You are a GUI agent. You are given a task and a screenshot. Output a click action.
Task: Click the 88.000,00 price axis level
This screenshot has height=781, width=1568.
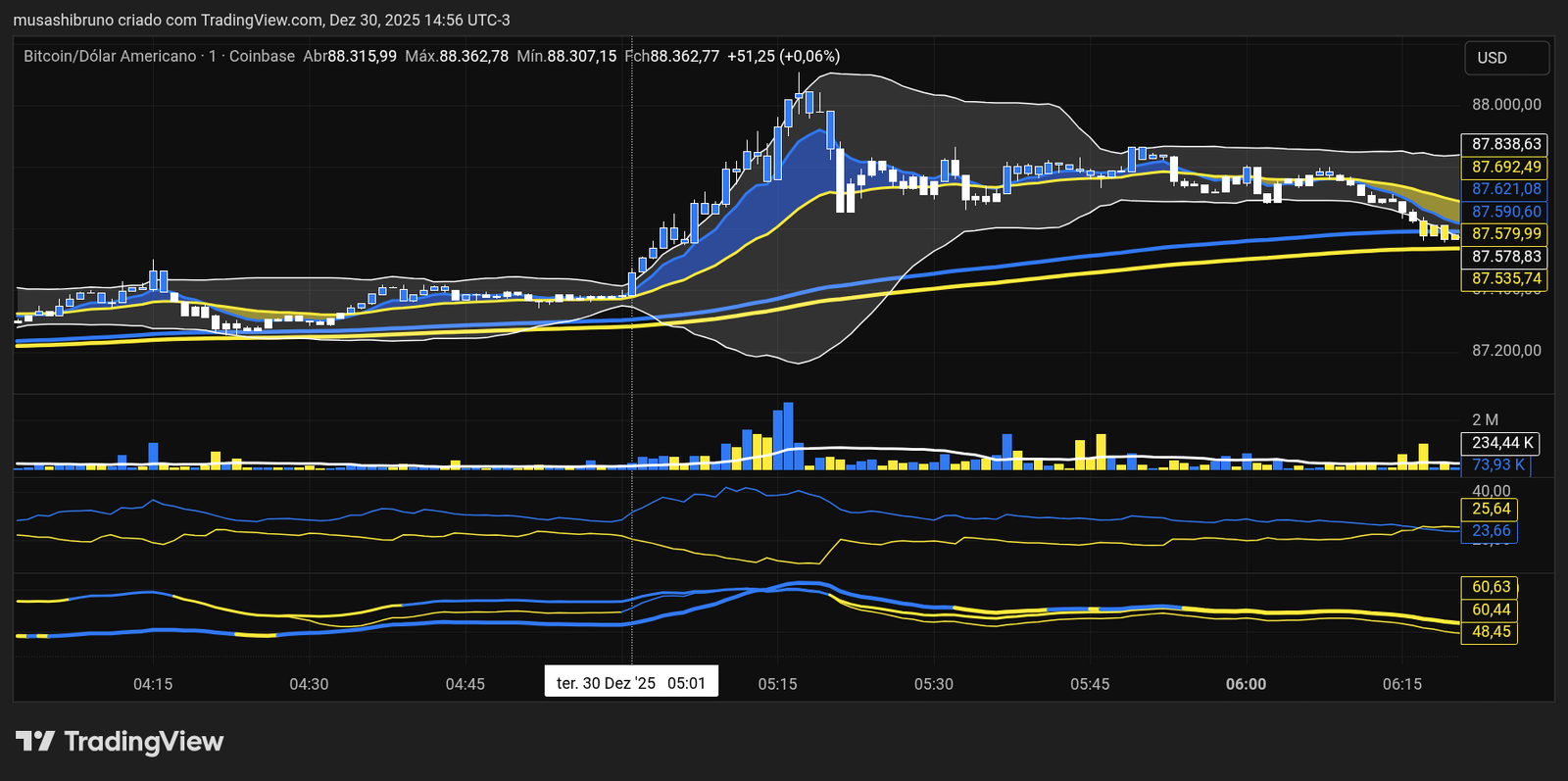(x=1506, y=105)
